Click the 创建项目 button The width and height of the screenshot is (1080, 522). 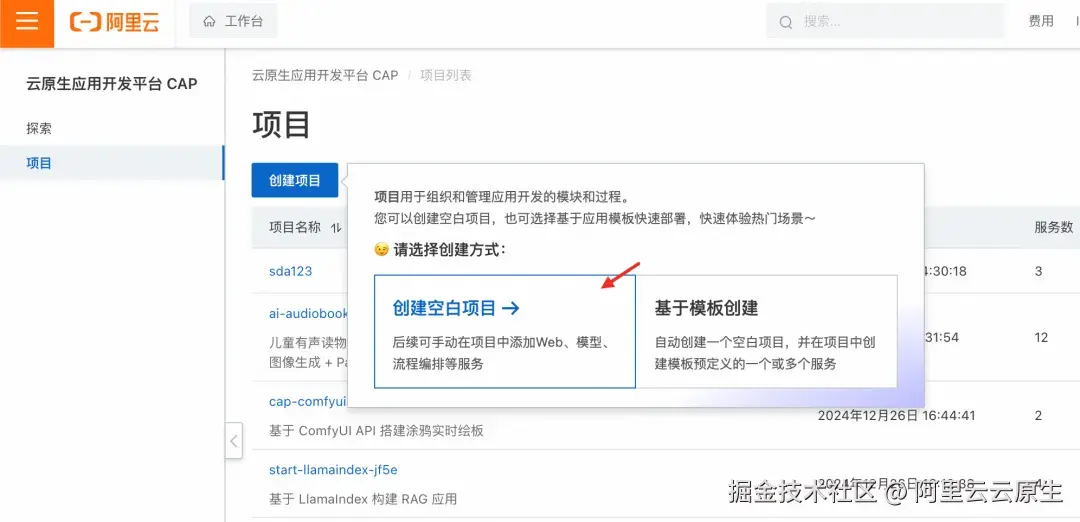point(295,180)
